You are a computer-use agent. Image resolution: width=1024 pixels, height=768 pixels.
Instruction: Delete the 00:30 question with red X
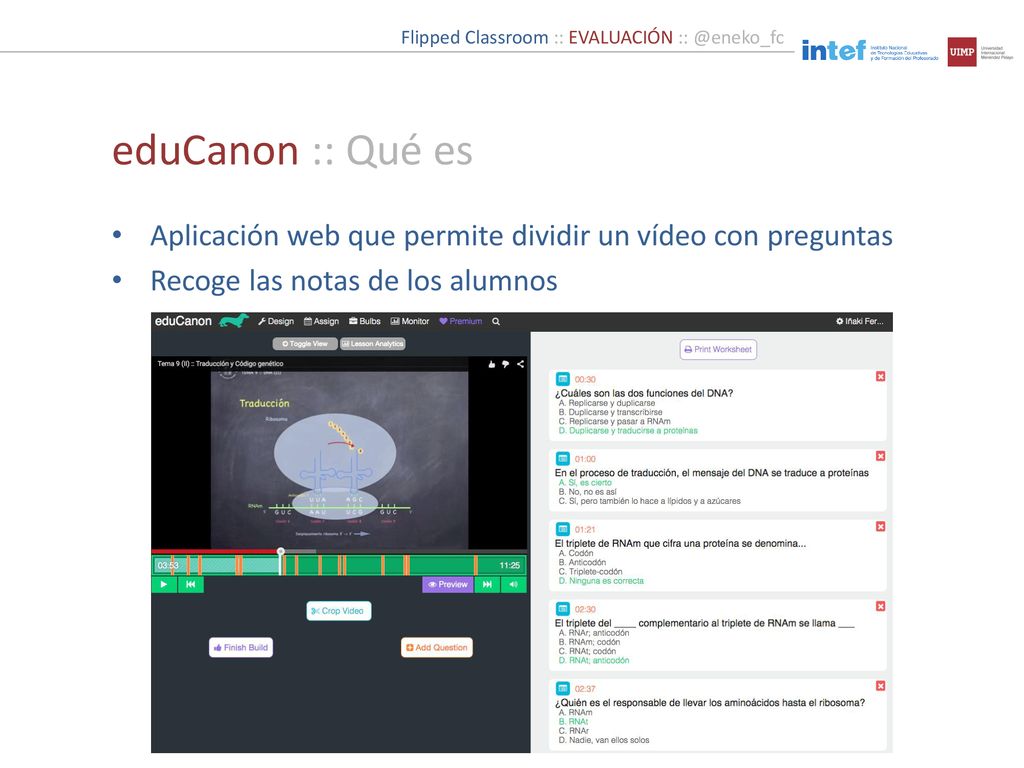[x=880, y=376]
